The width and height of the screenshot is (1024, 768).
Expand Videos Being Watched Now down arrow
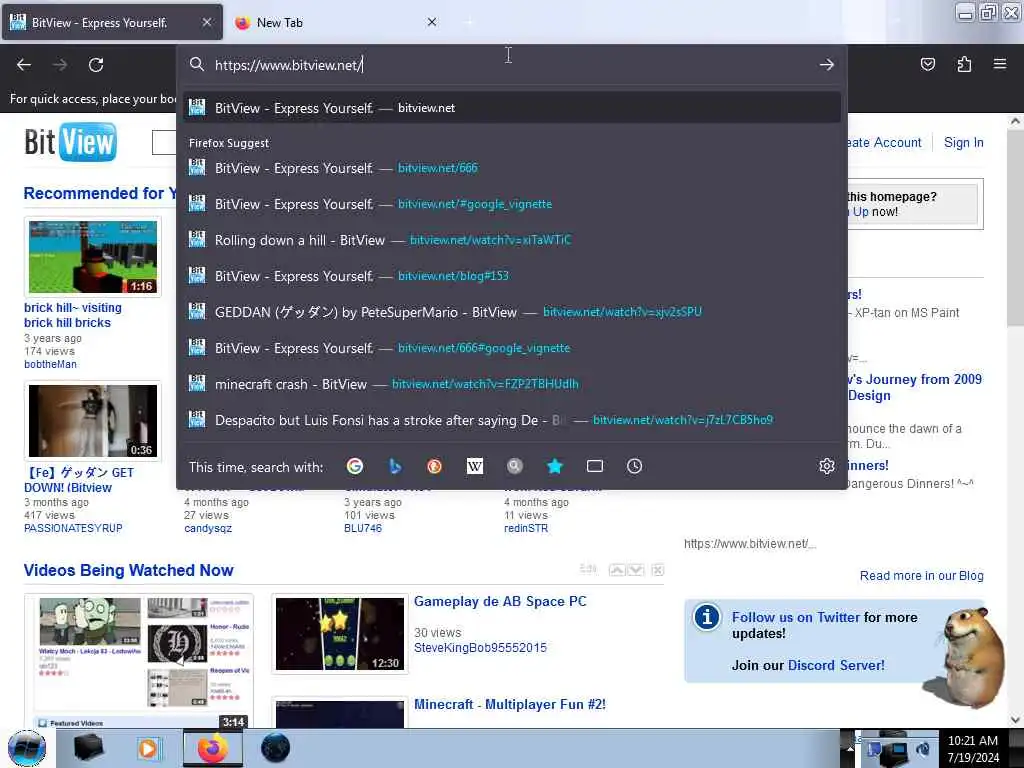coord(635,570)
